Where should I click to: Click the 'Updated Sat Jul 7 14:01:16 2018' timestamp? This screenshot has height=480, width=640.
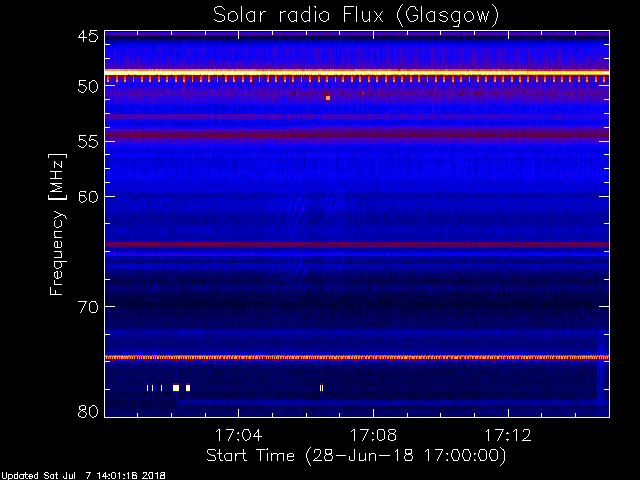click(x=83, y=476)
